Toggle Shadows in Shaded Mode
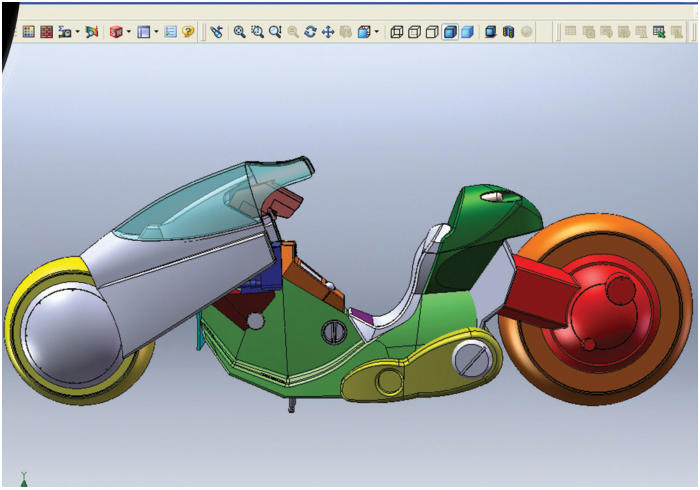Screen dimensions: 700x490 (x=491, y=32)
